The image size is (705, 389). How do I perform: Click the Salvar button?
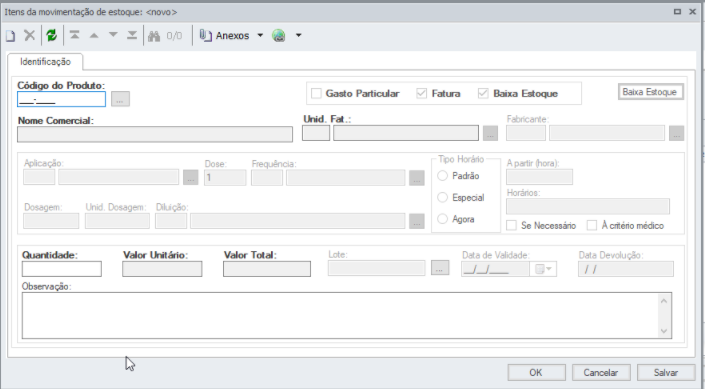click(x=666, y=373)
